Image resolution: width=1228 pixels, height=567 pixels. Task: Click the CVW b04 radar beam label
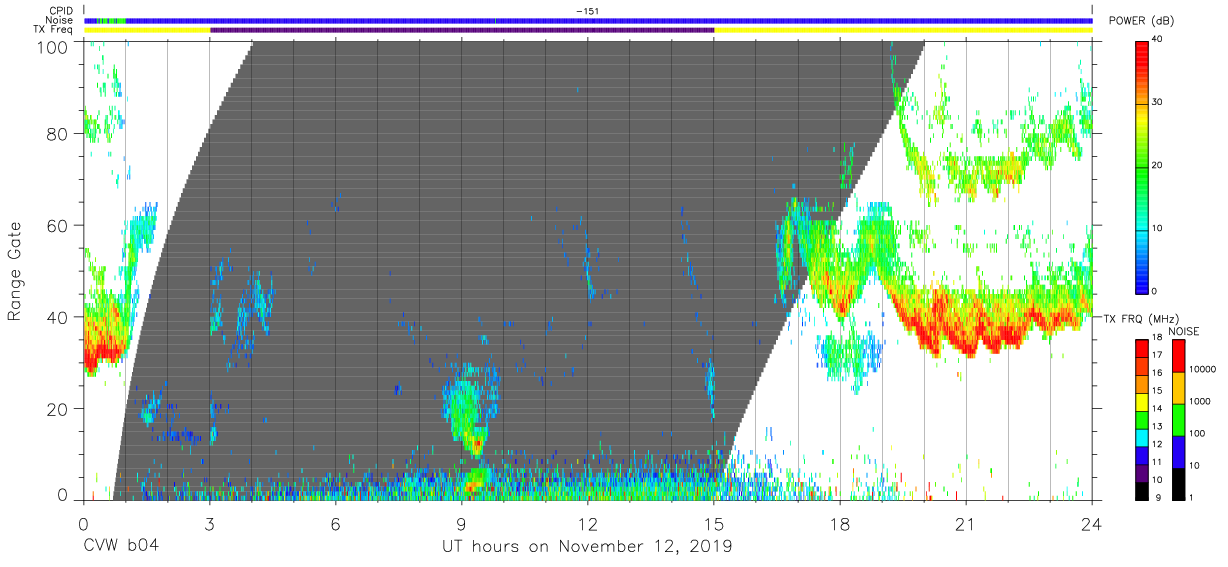119,546
